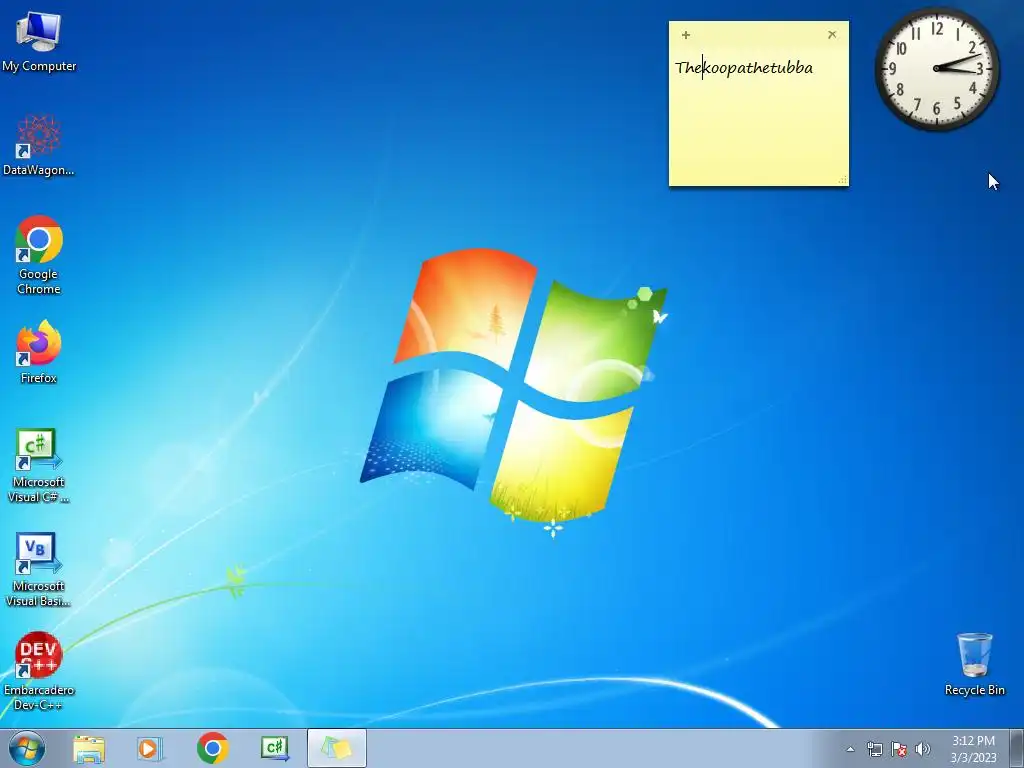Open the Action Center flag icon
This screenshot has width=1024, height=768.
point(899,749)
